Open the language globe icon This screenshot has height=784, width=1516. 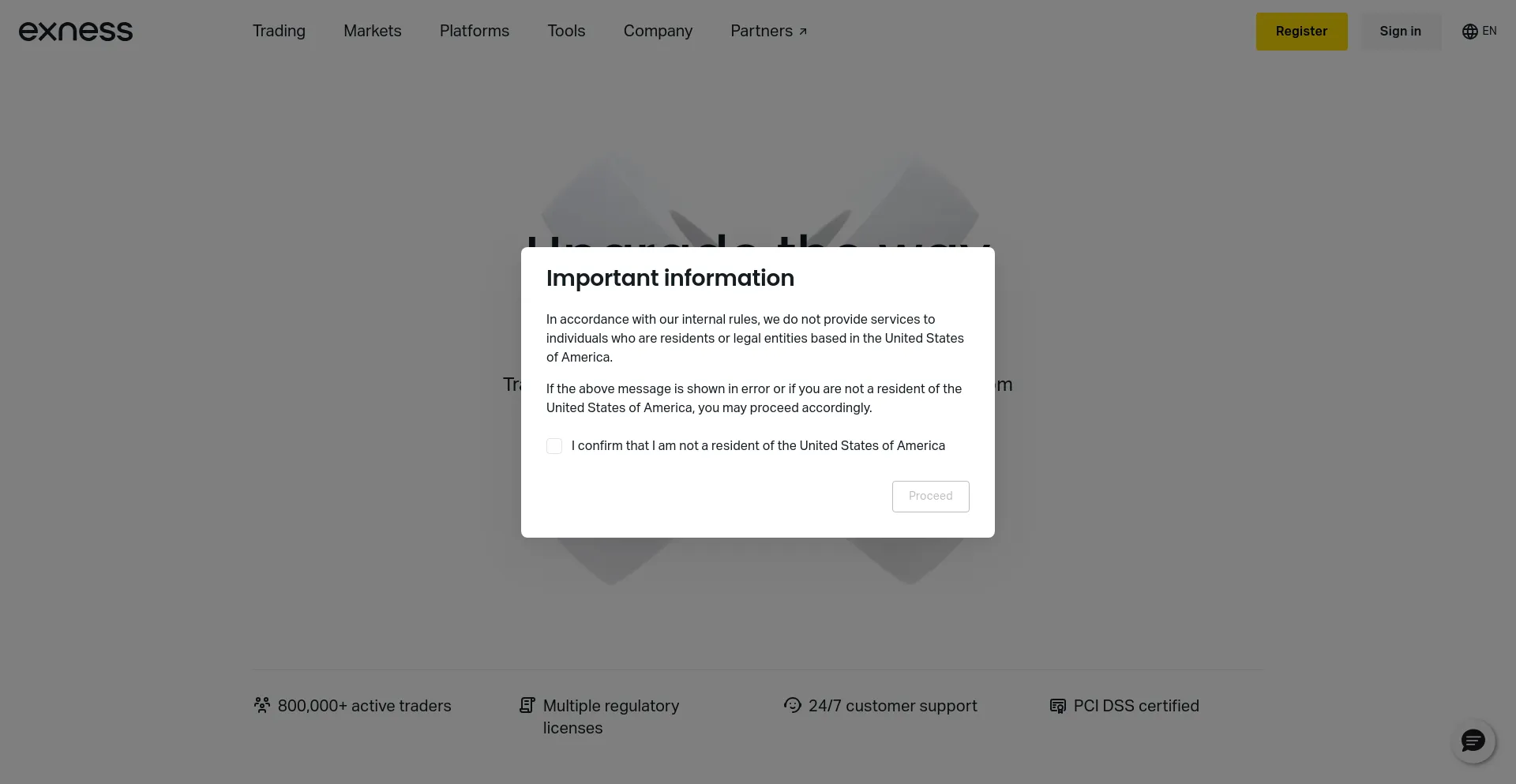point(1469,31)
